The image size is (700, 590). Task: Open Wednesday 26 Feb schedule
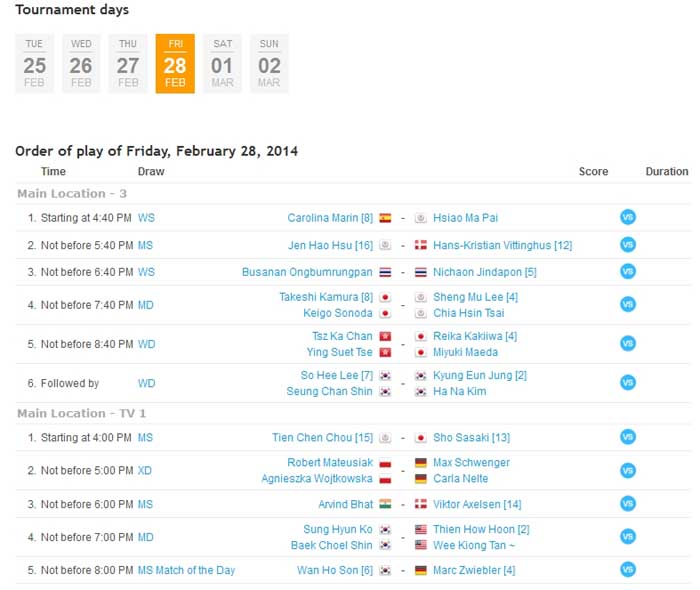tap(81, 63)
